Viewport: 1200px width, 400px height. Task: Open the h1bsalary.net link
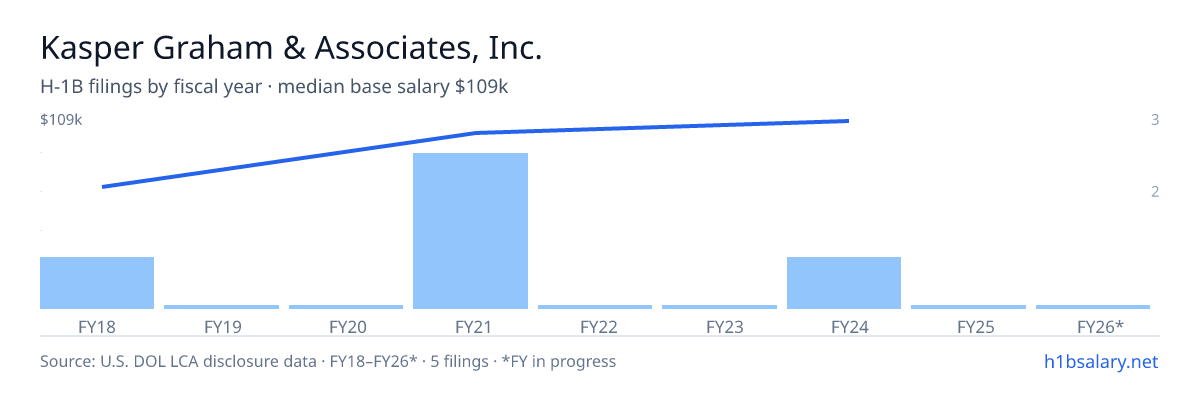(1100, 361)
